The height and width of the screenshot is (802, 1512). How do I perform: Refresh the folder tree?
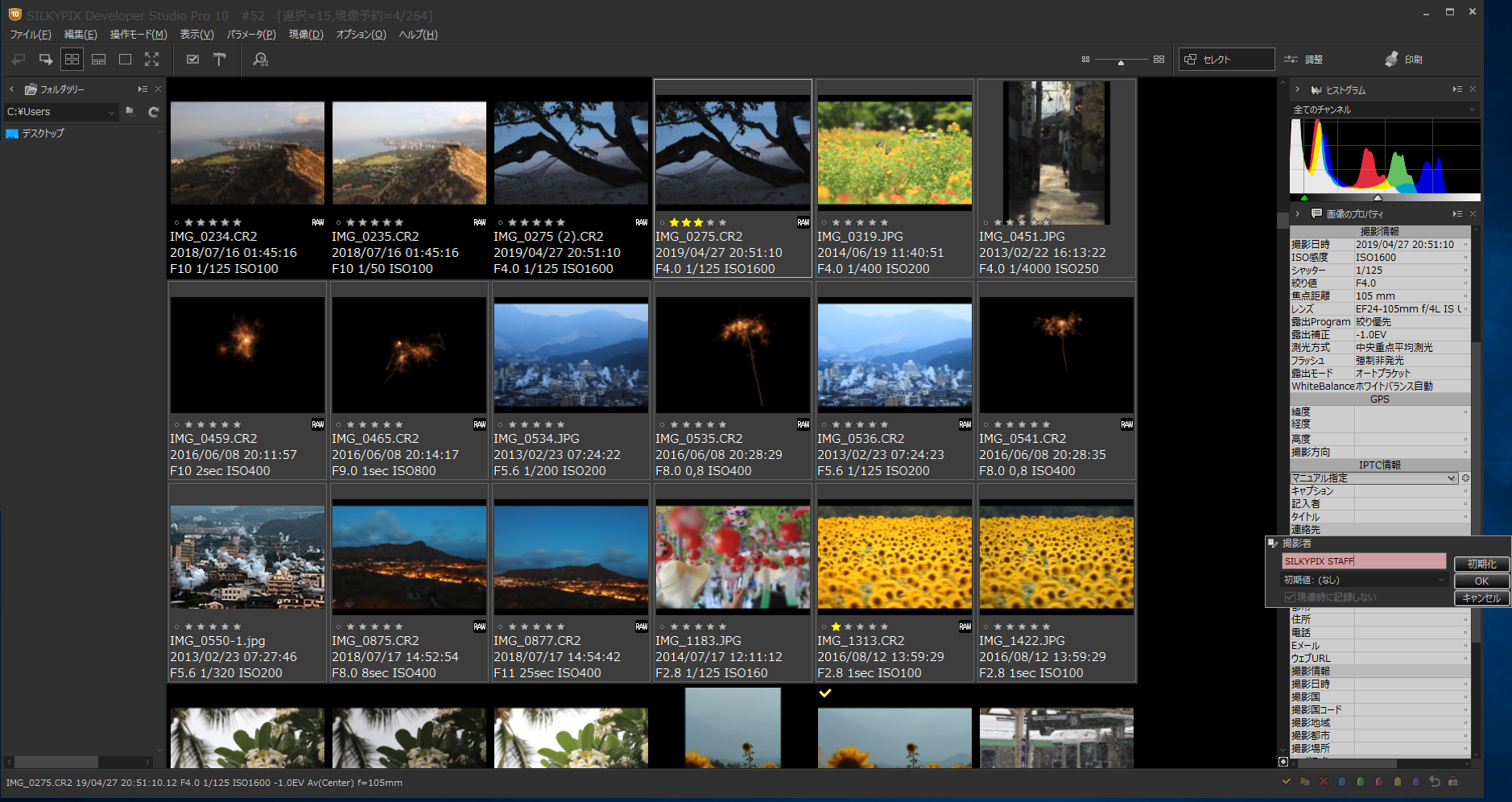(x=153, y=112)
